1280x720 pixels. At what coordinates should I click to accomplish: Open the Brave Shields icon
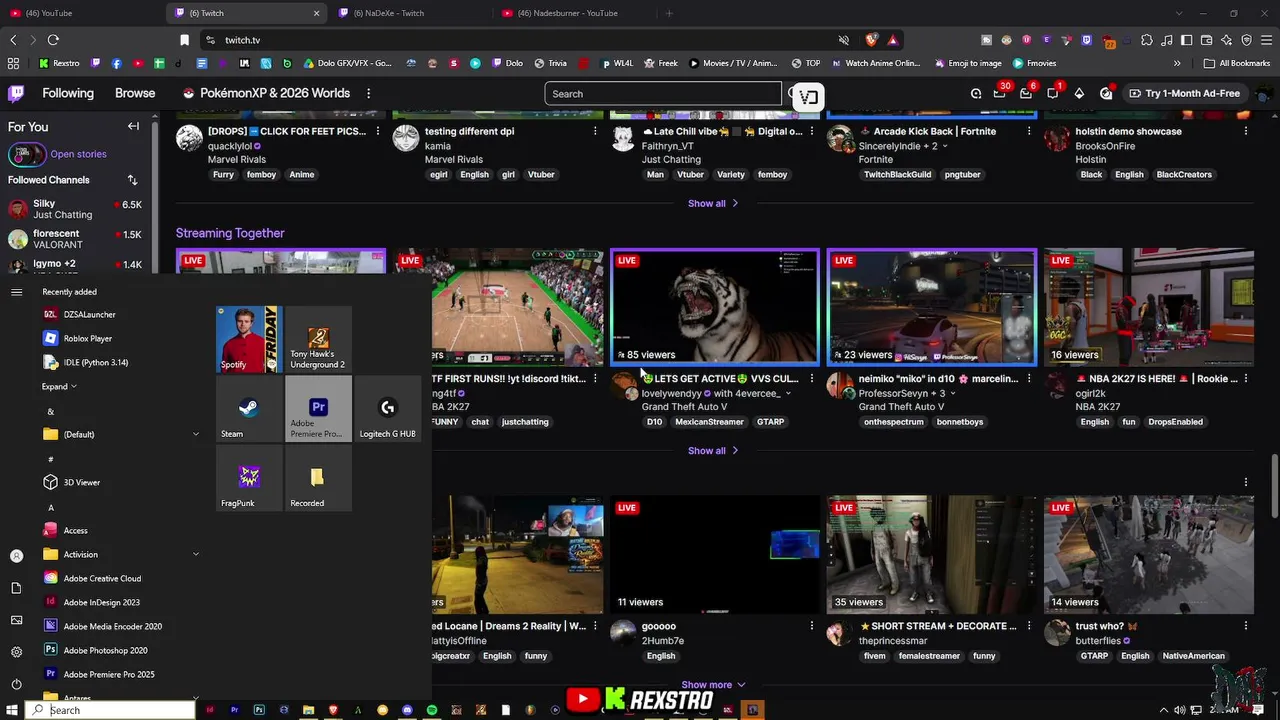(872, 40)
